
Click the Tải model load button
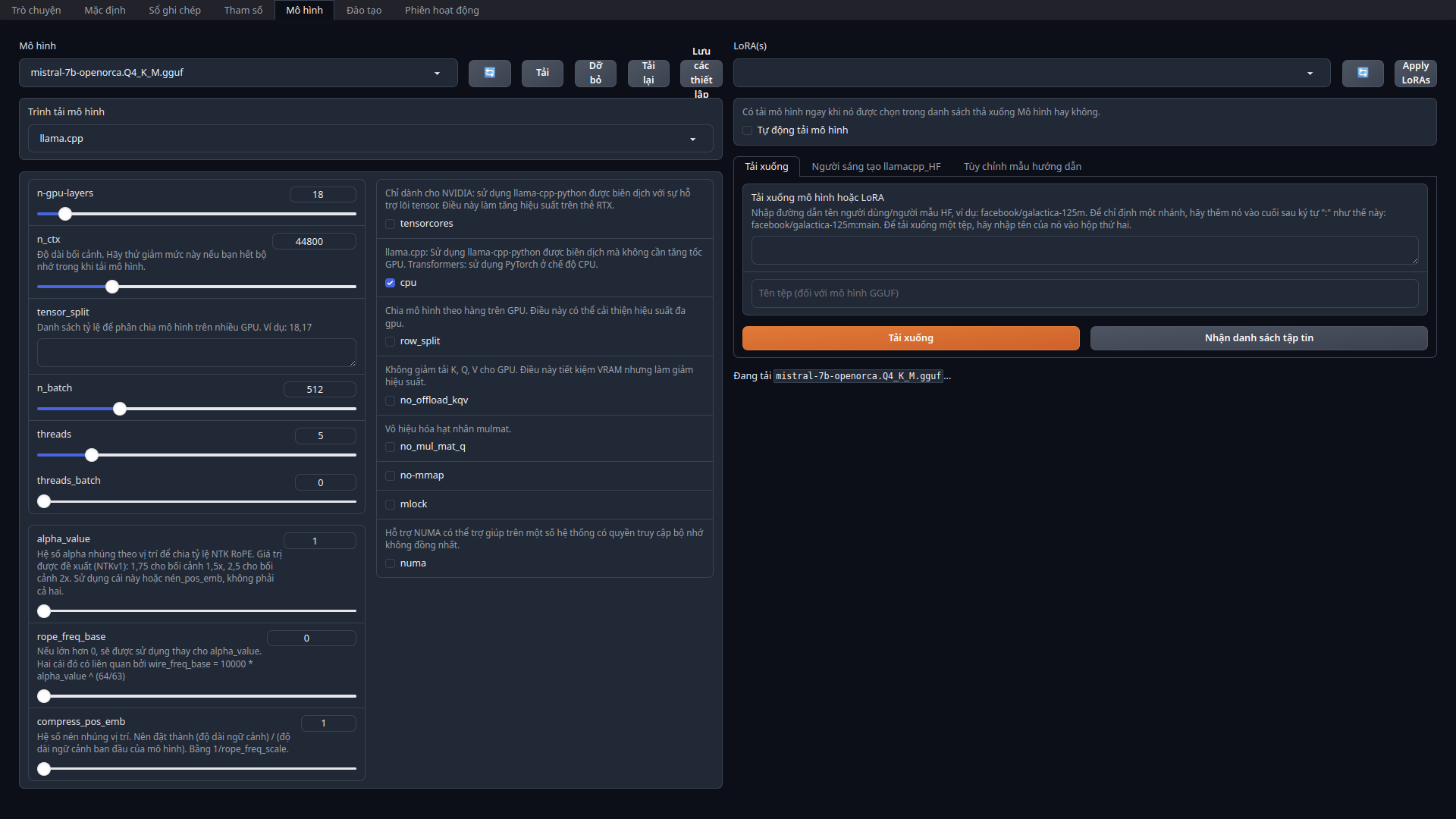pyautogui.click(x=542, y=73)
